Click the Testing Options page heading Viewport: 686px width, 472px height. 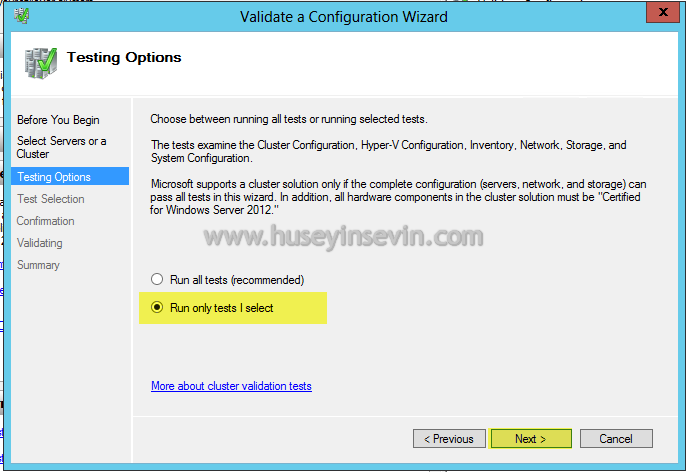(x=124, y=57)
